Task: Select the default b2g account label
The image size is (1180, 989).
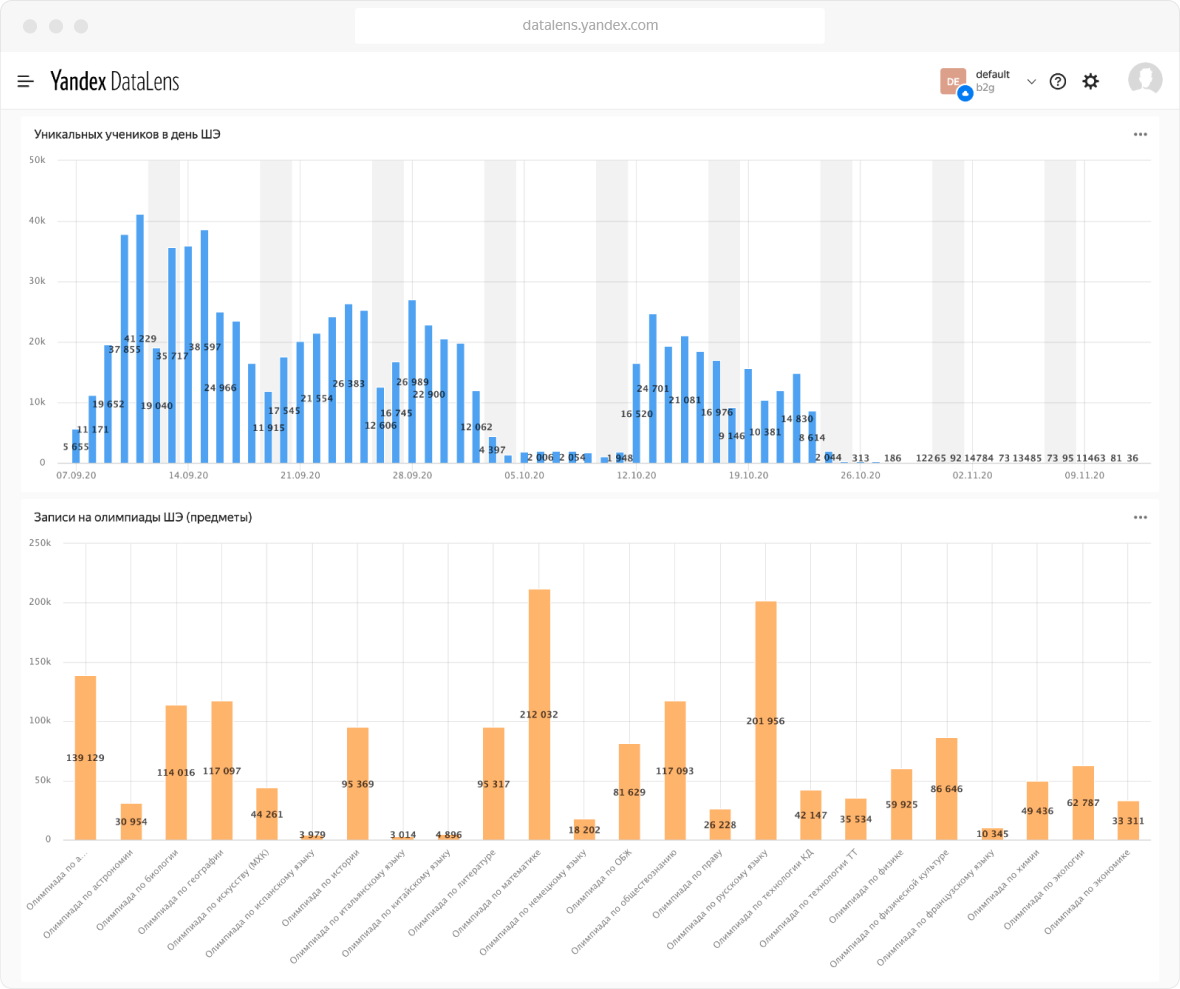Action: (992, 81)
